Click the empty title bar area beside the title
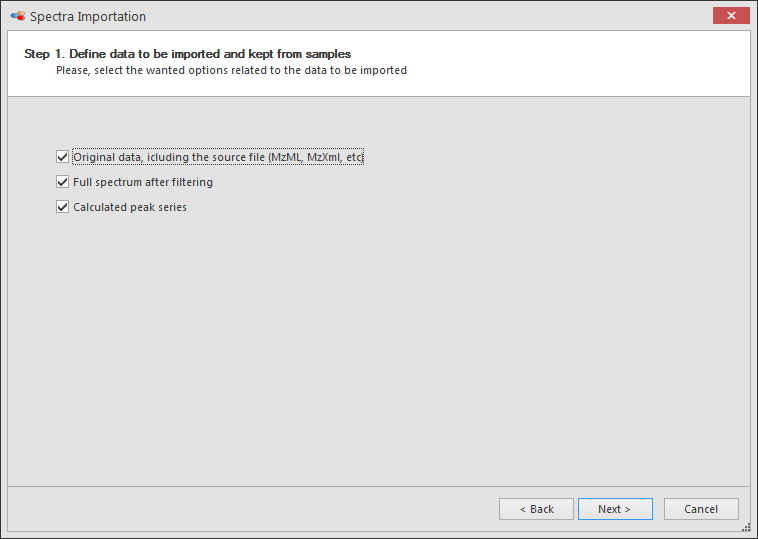The width and height of the screenshot is (758, 539). click(x=425, y=16)
